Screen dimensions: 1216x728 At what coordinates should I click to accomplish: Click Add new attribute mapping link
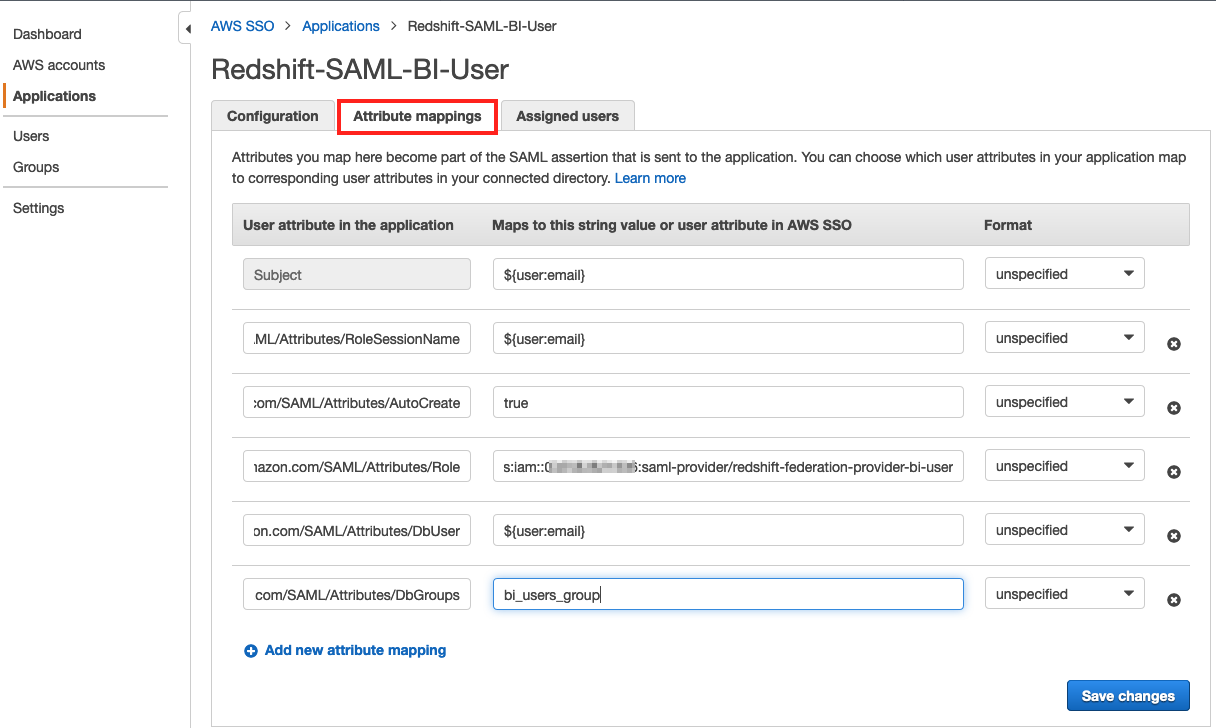(x=355, y=650)
